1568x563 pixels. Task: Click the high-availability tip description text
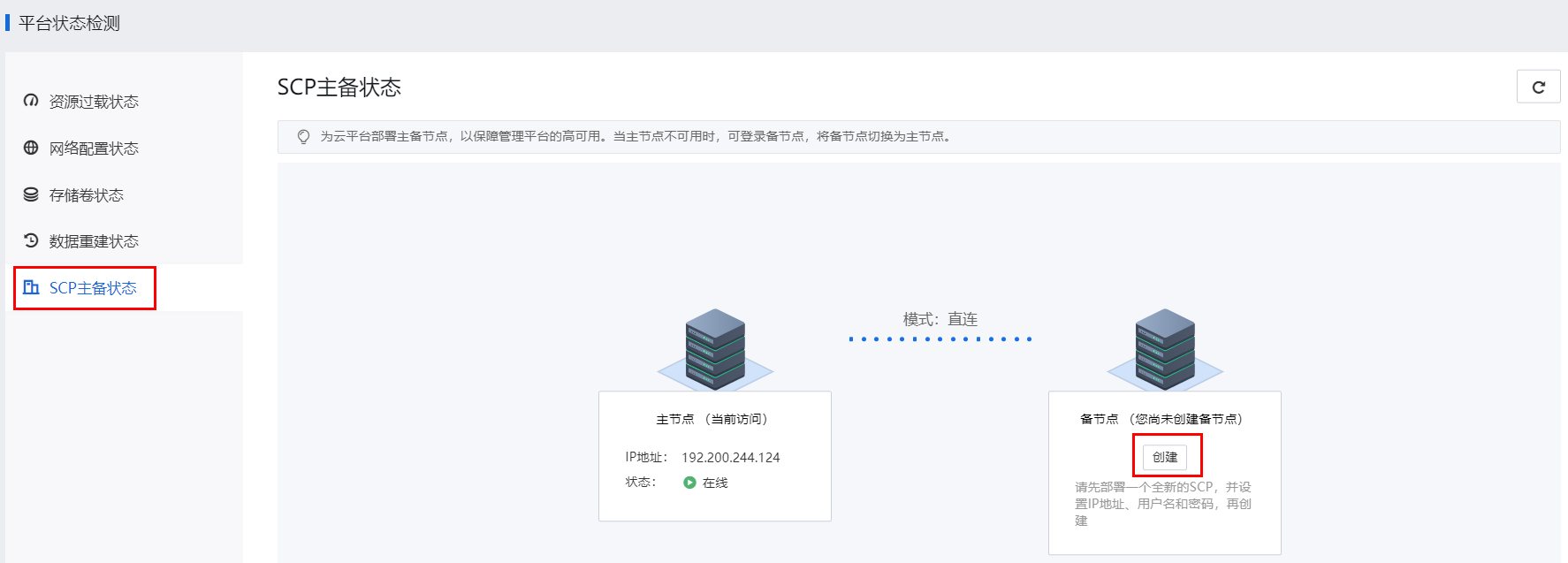[x=637, y=137]
